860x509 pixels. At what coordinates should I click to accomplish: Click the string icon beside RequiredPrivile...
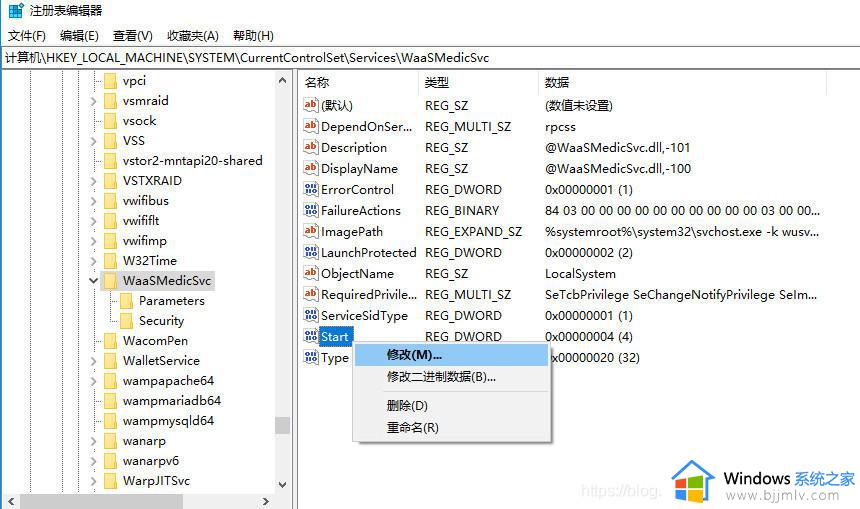310,294
